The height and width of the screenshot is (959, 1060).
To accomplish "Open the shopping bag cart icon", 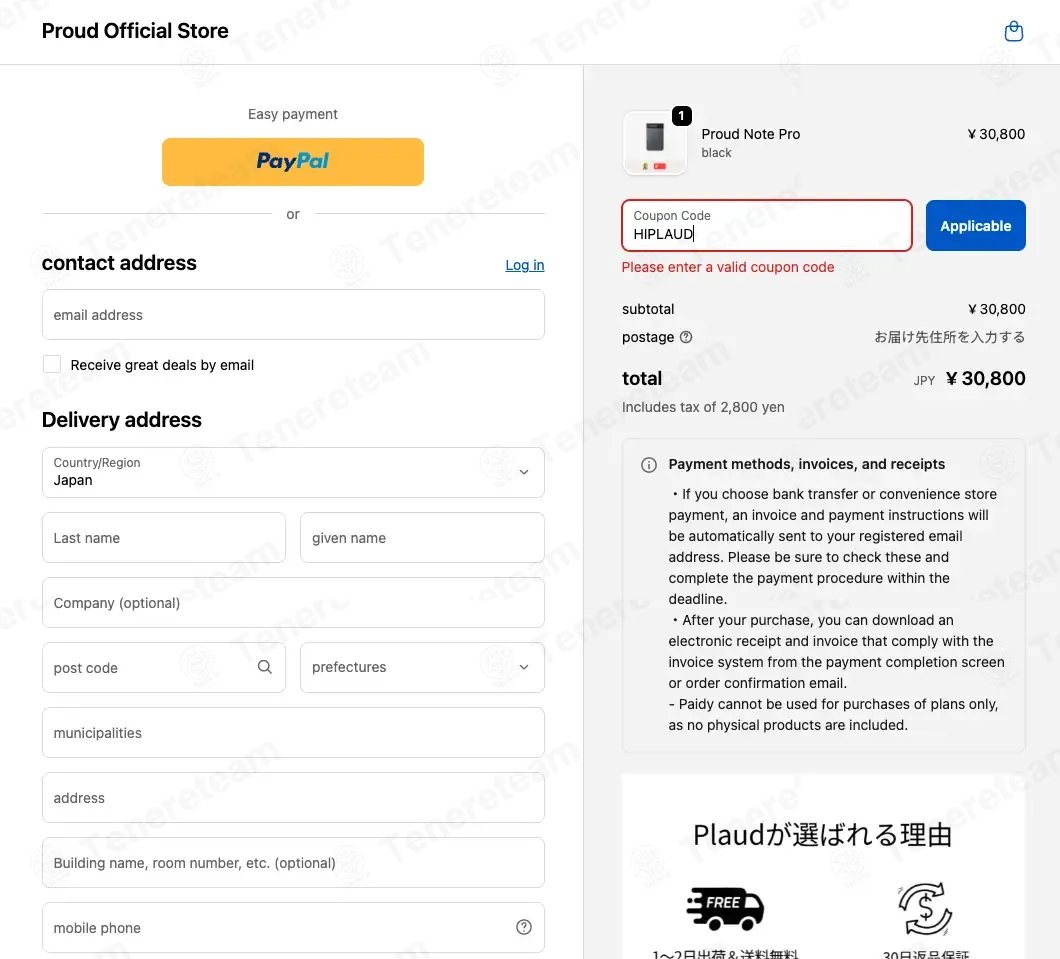I will coord(1013,31).
